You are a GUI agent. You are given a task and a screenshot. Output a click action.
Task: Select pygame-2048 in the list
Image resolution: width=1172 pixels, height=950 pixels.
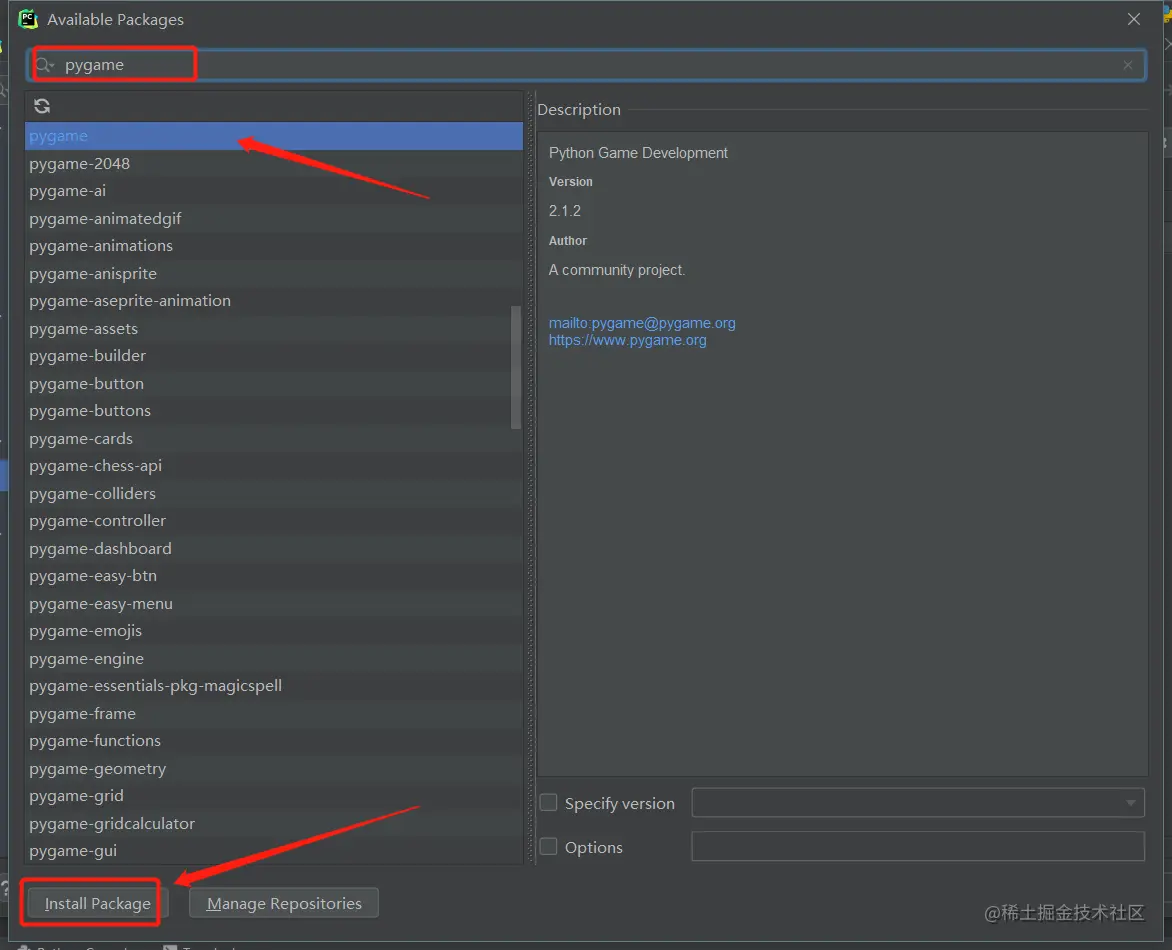point(274,164)
